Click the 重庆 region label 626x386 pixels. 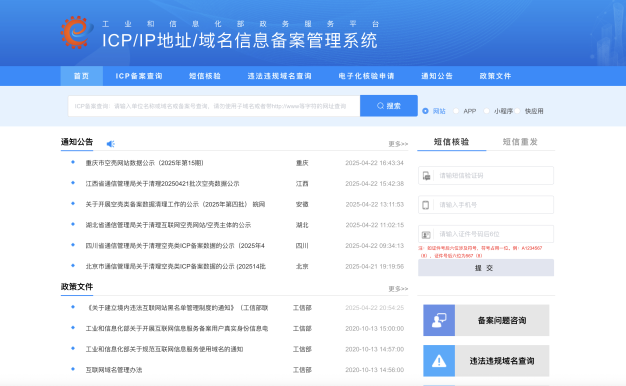(x=302, y=163)
